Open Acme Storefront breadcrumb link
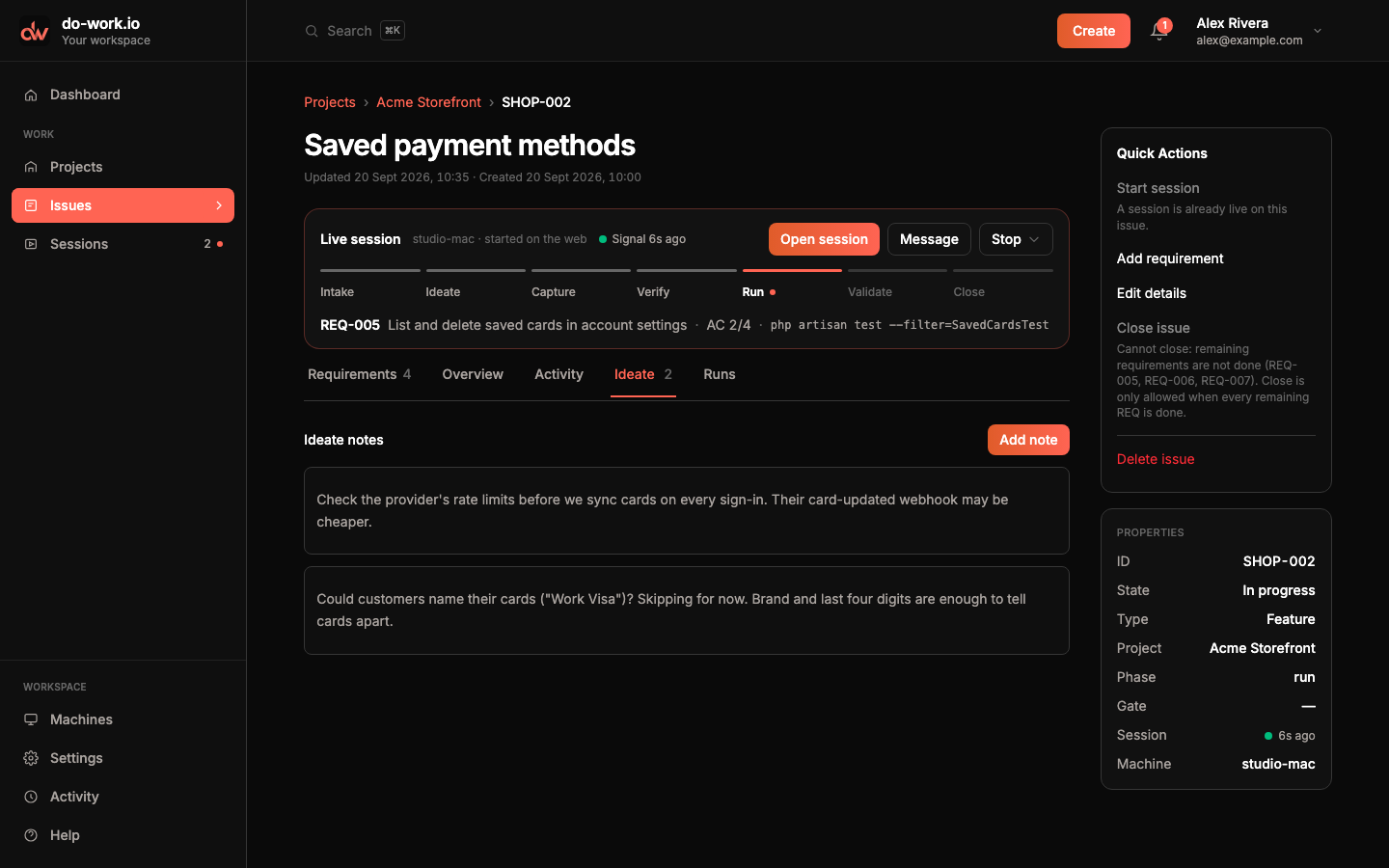The height and width of the screenshot is (868, 1389). [428, 102]
